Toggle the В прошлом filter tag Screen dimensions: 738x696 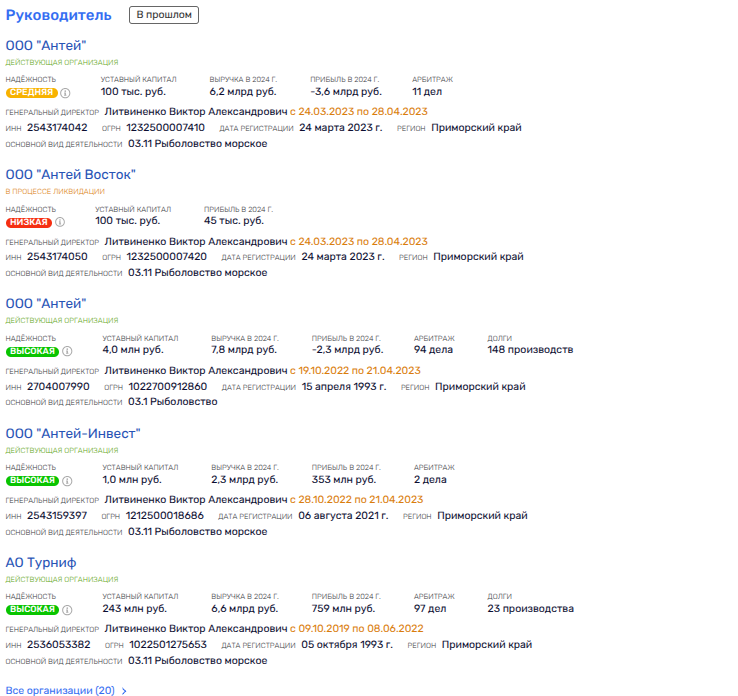[164, 15]
